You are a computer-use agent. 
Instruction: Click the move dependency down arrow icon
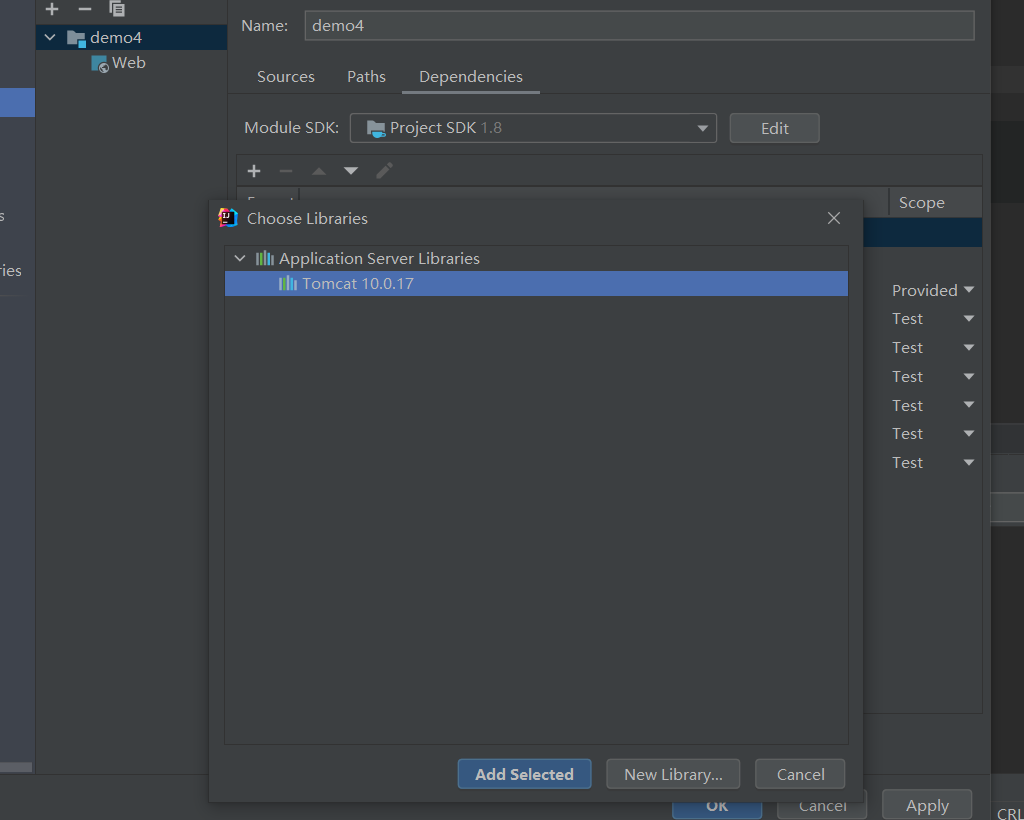point(350,170)
